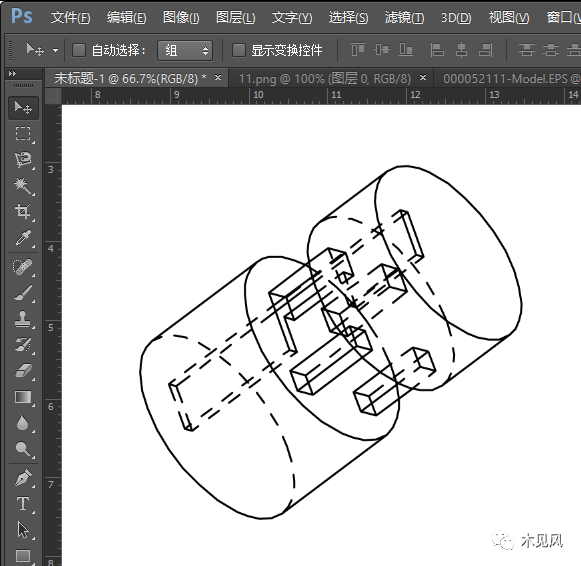581x566 pixels.
Task: Align left edges in options bar
Action: (437, 50)
